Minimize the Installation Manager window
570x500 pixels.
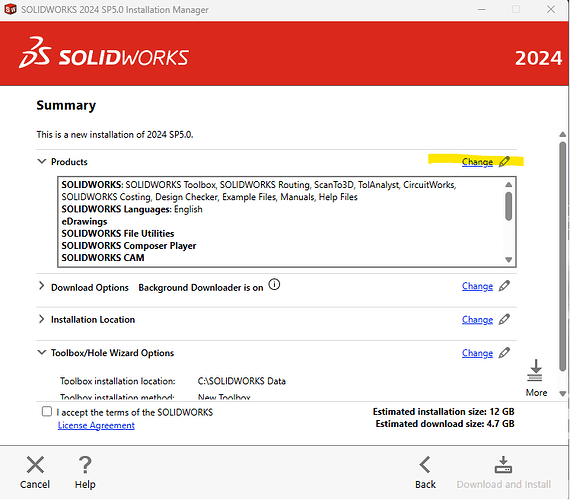pos(482,9)
